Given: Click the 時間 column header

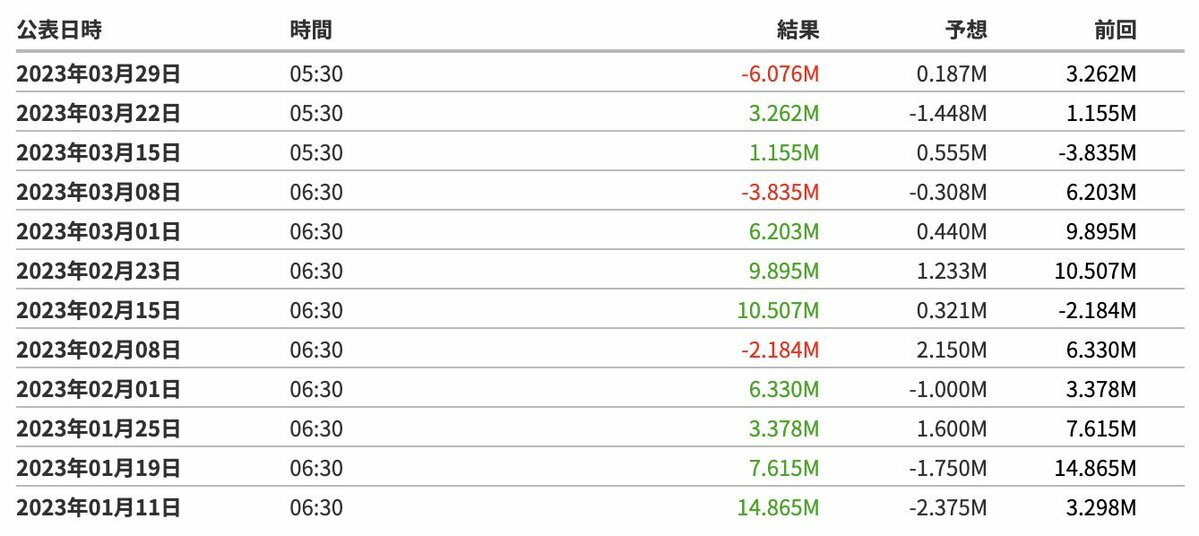Looking at the screenshot, I should [x=310, y=30].
